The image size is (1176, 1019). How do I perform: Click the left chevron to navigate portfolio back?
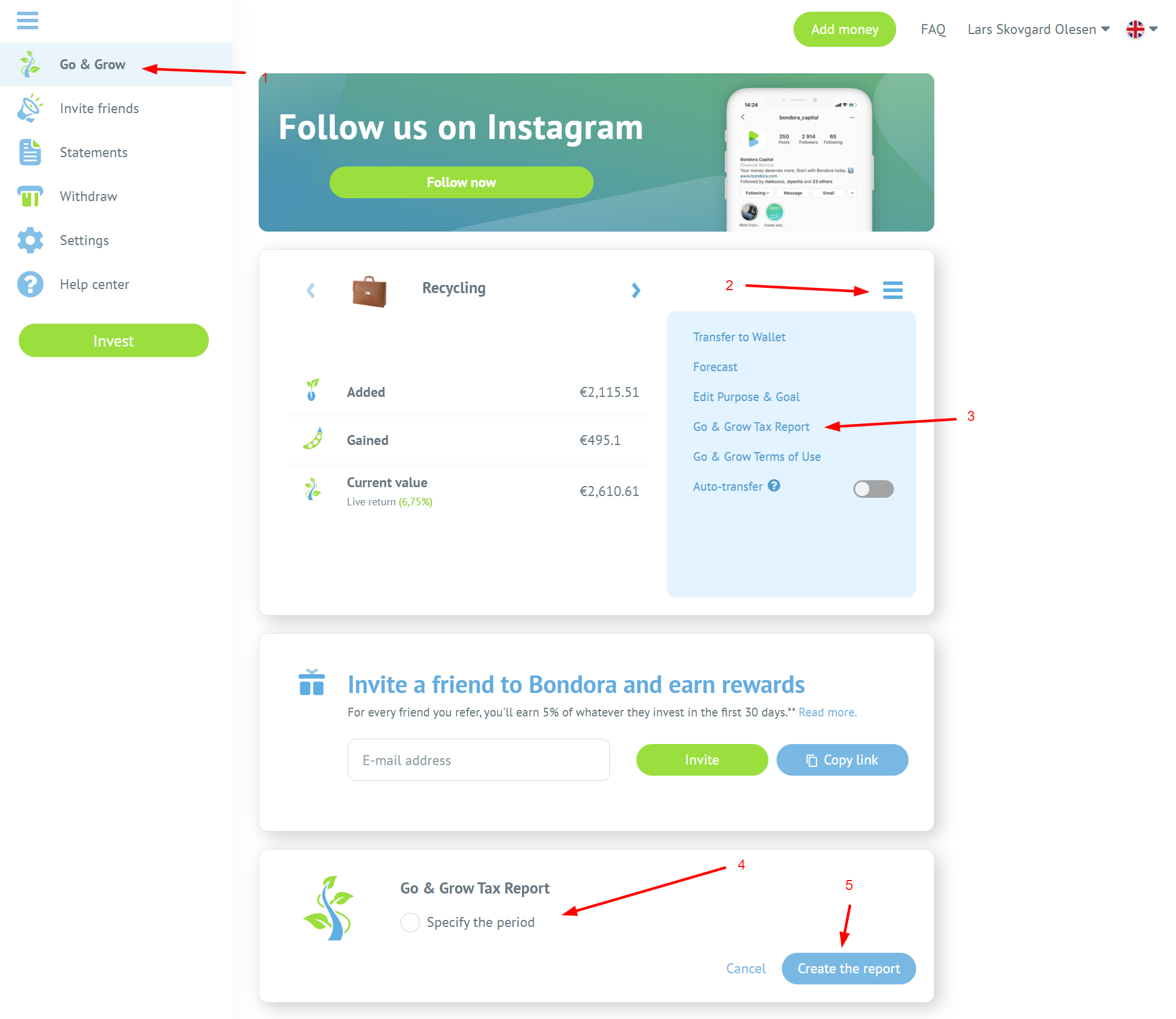(x=310, y=289)
